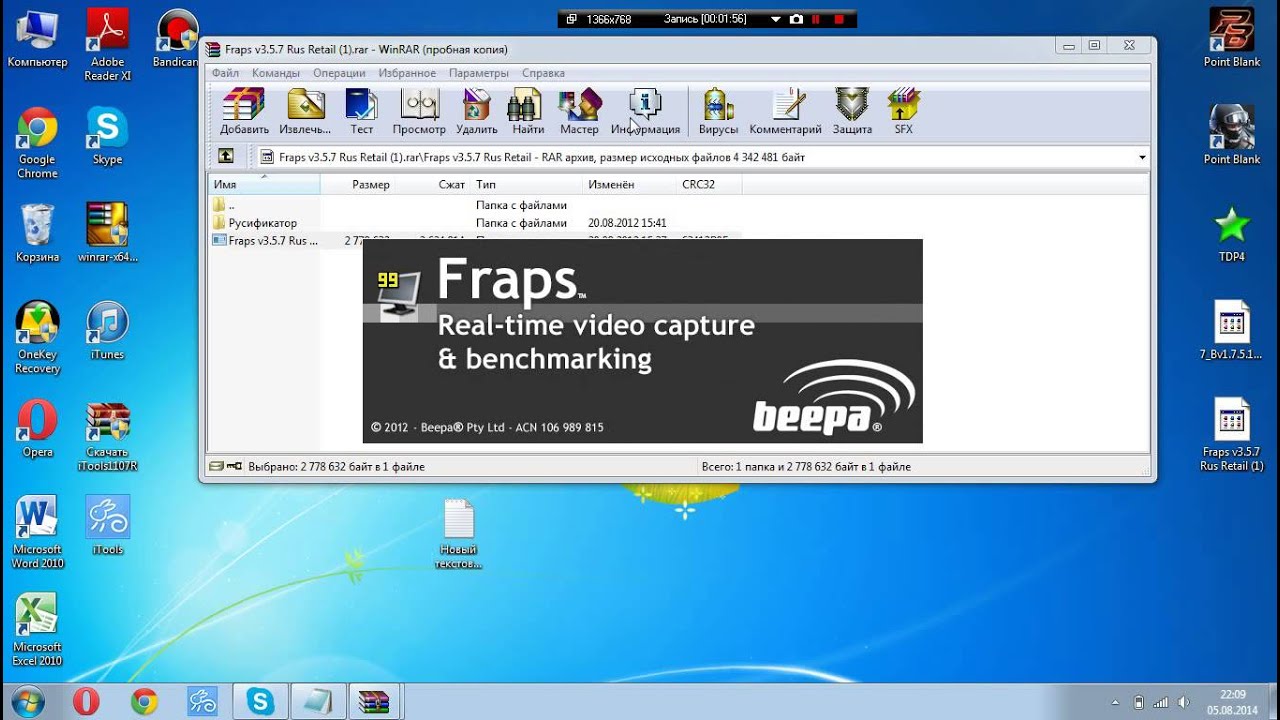
Task: Open Microsoft Word 2010 desktop shortcut
Action: click(37, 533)
